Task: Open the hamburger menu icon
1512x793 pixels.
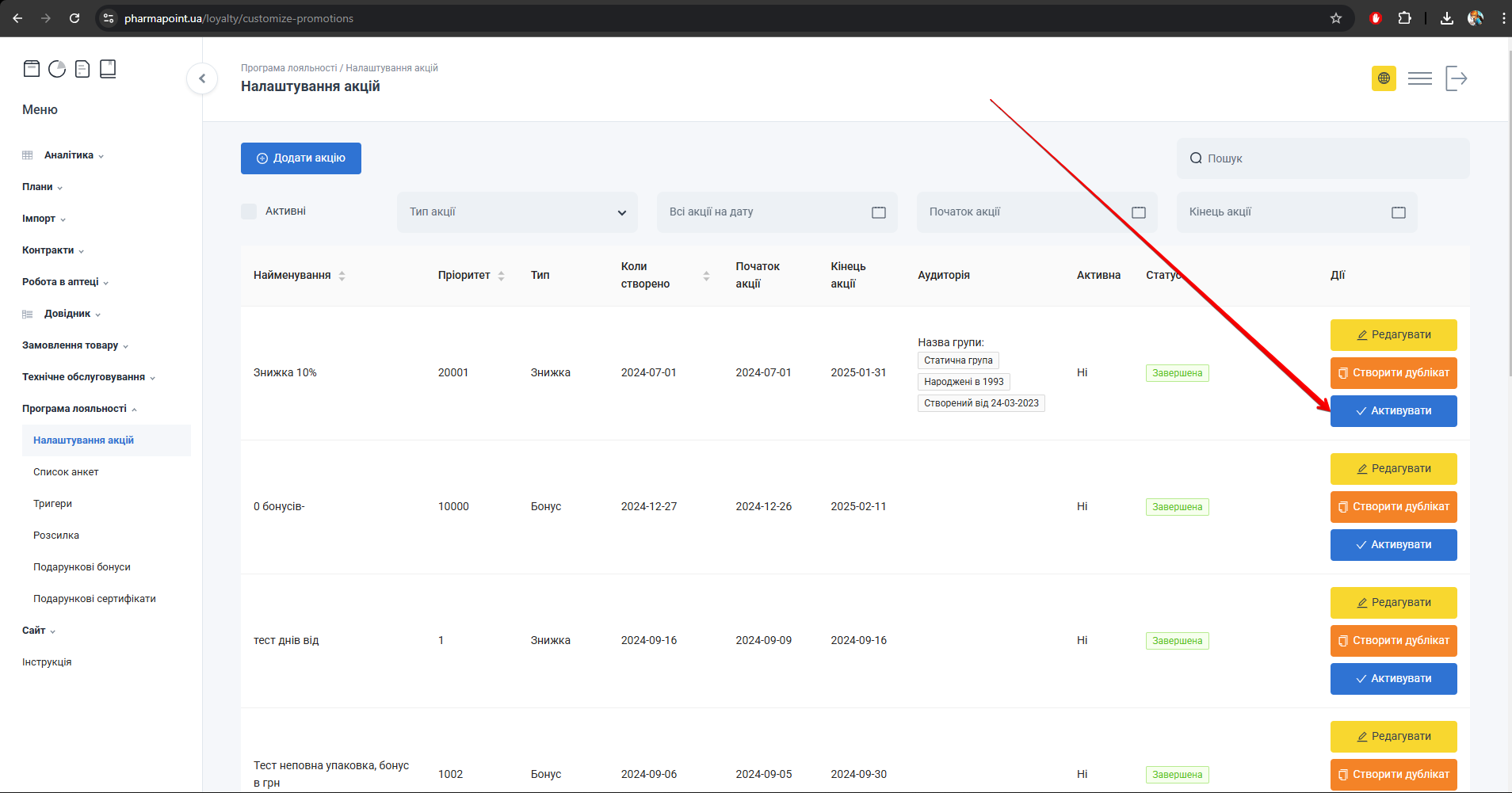Action: click(x=1419, y=78)
